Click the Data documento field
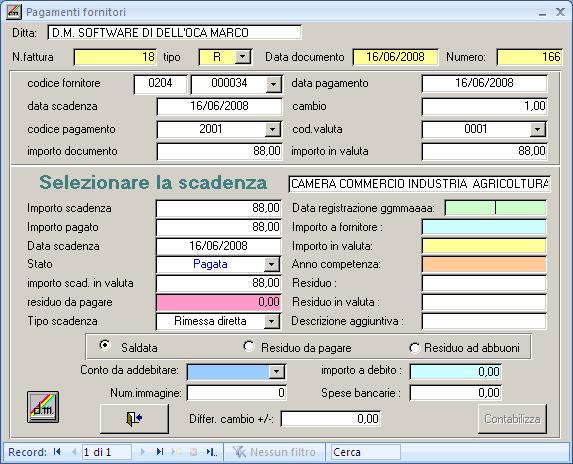Screen dimensions: 573x464 [x=395, y=57]
